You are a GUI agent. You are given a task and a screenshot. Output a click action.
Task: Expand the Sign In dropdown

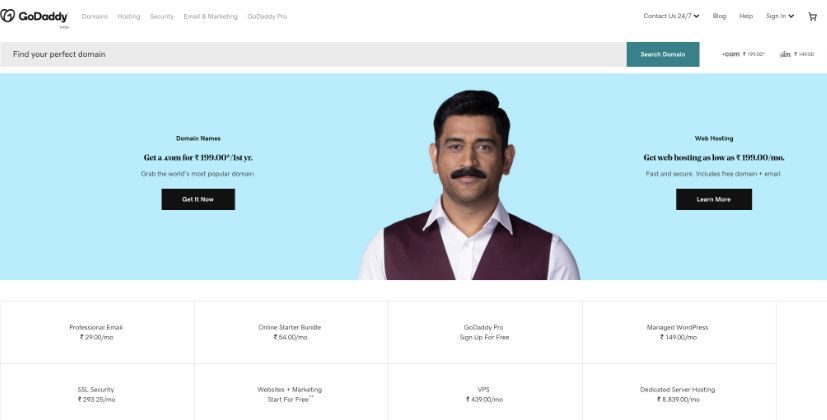click(780, 16)
